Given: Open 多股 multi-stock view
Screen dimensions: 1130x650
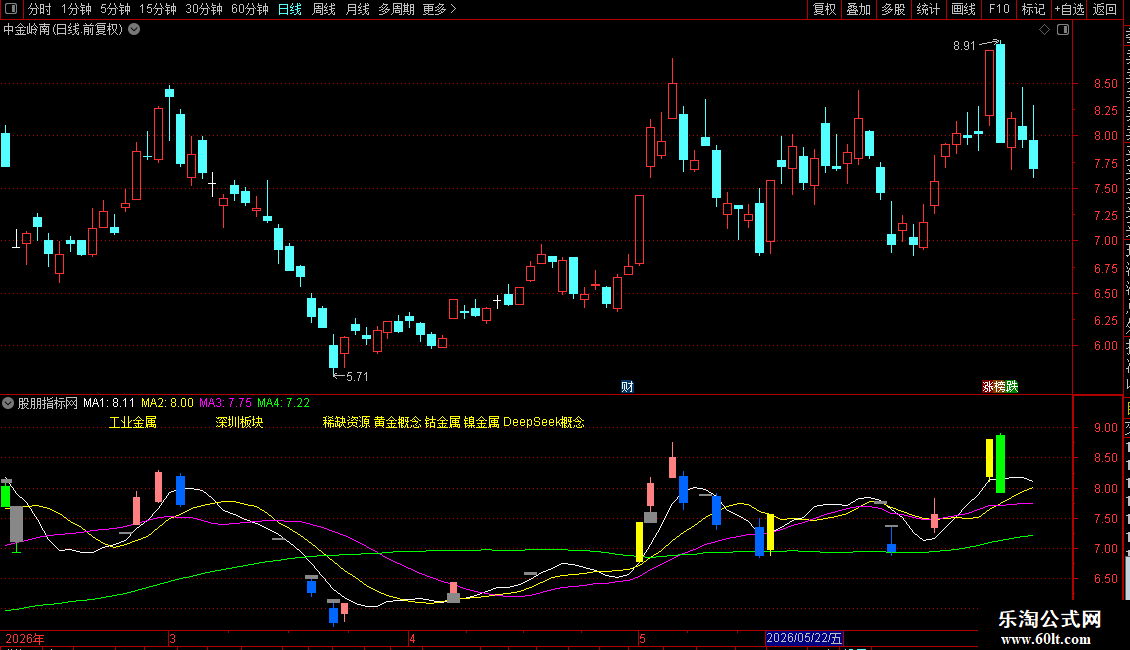Looking at the screenshot, I should click(x=893, y=9).
